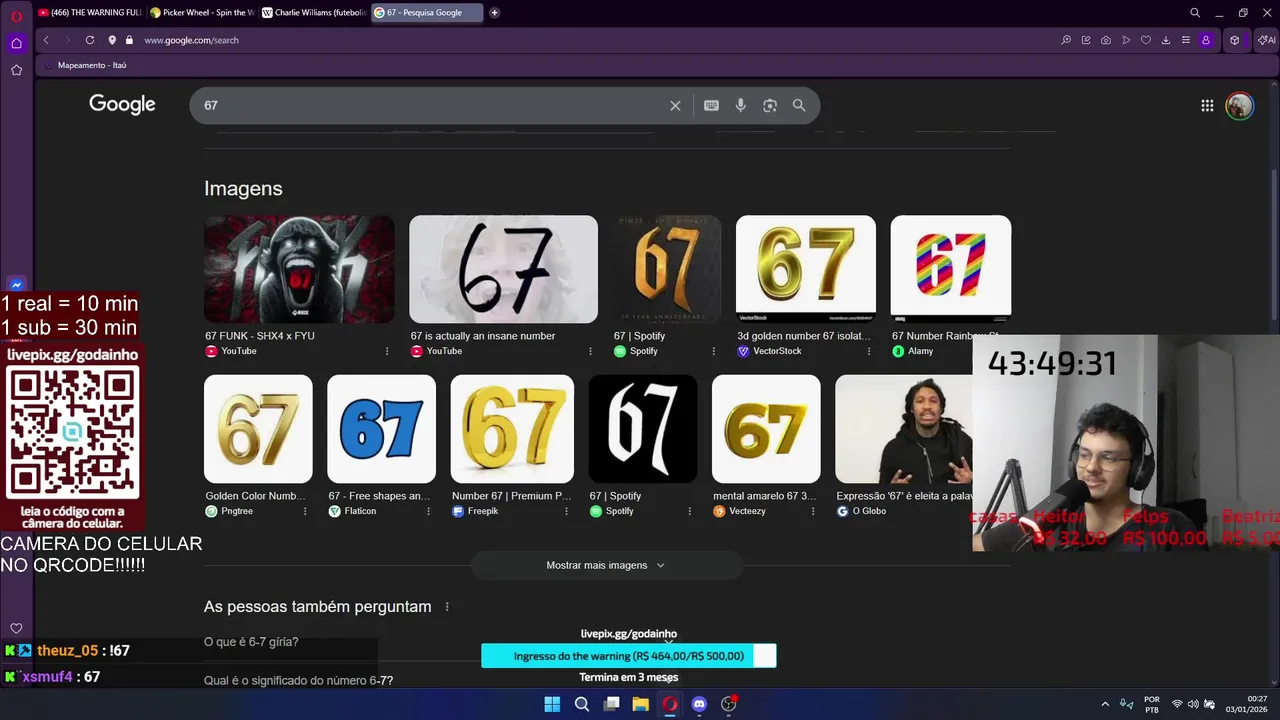Screen dimensions: 1280x720
Task: Open the Google account avatar
Action: [x=1239, y=105]
